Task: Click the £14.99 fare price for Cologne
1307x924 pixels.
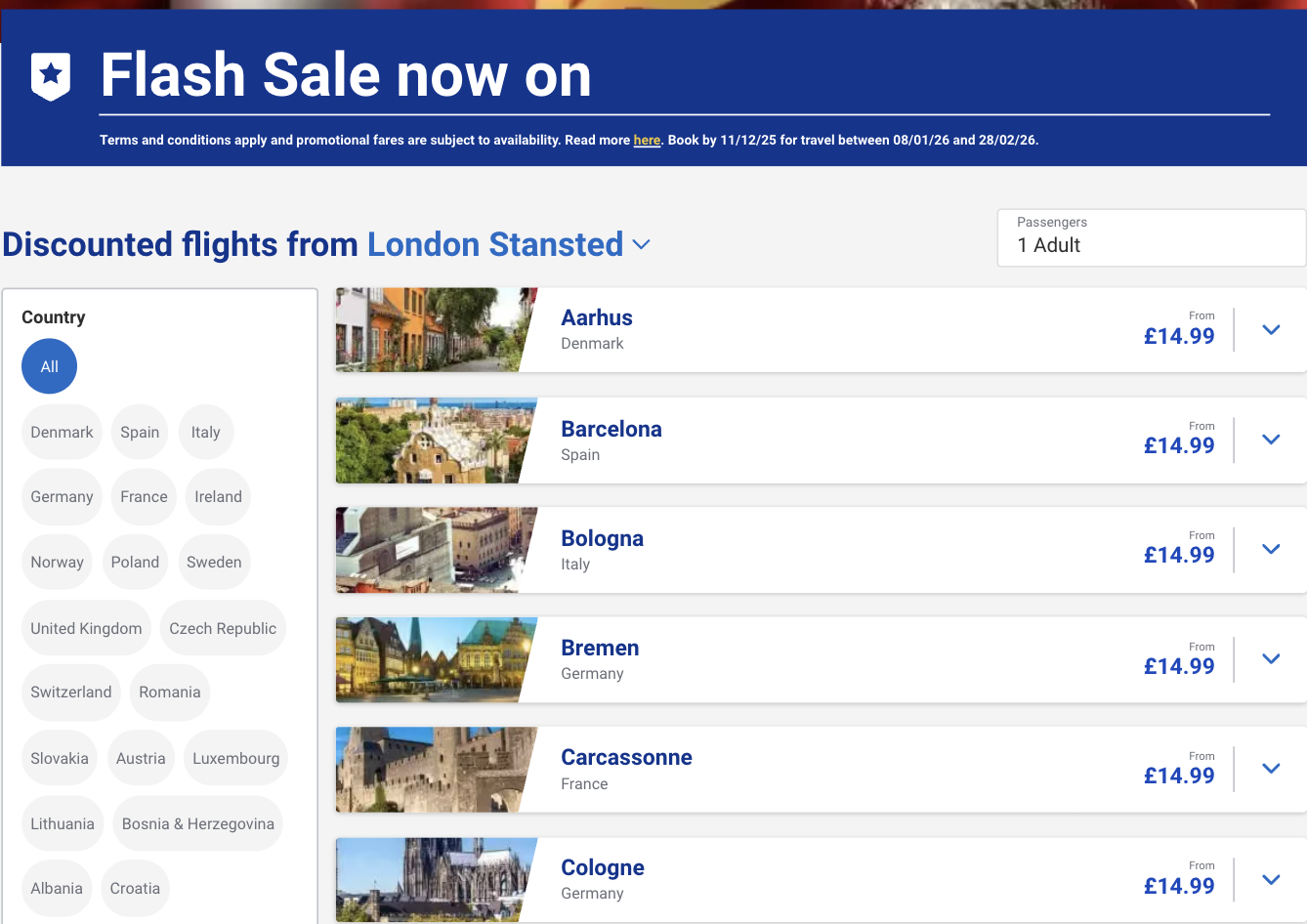Action: pos(1179,885)
